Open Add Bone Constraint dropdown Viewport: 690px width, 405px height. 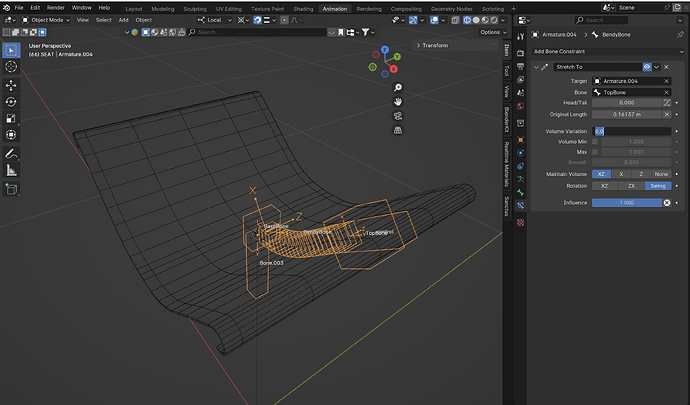pos(608,52)
